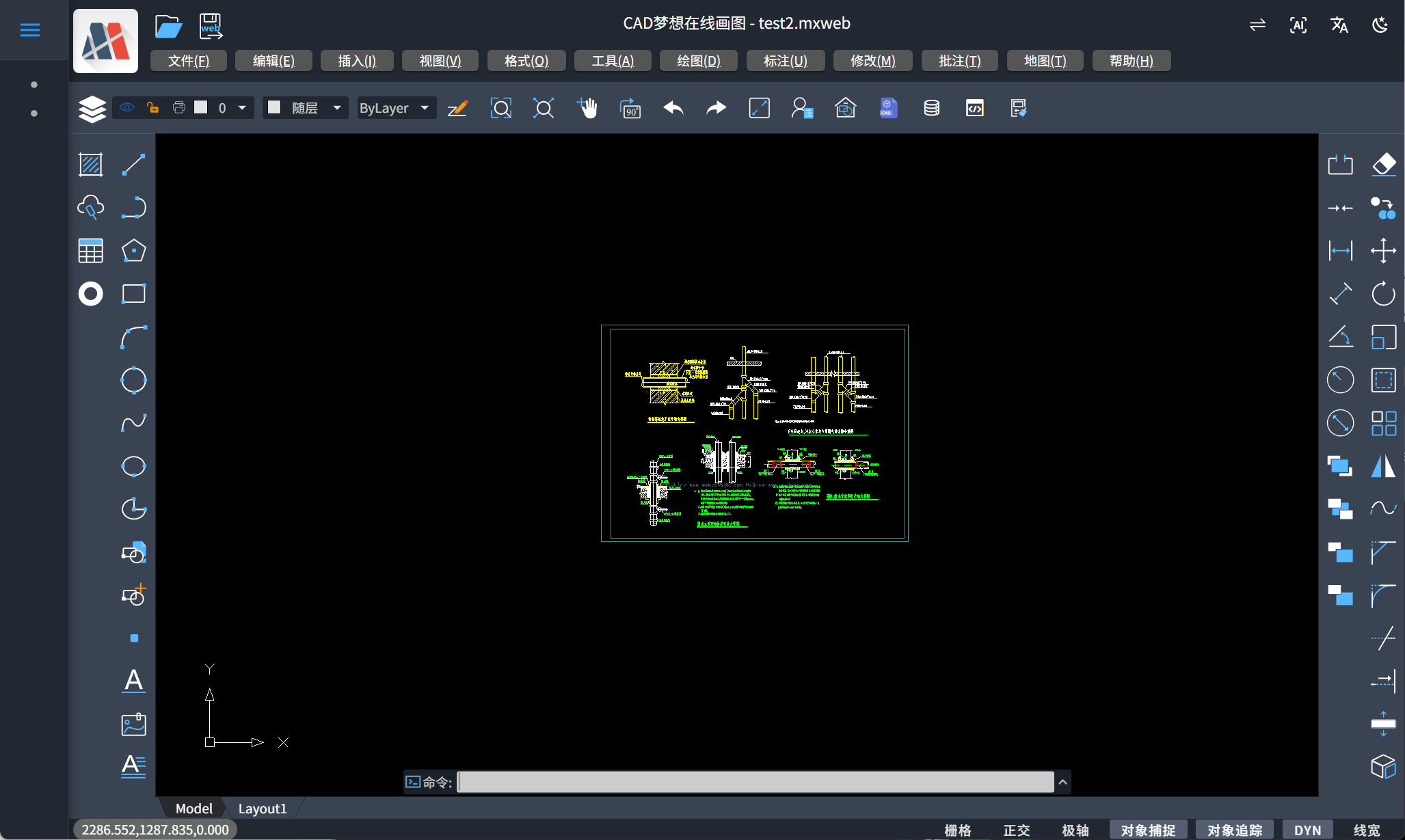Select the single-line Text tool
Viewport: 1405px width, 840px height.
coord(133,681)
